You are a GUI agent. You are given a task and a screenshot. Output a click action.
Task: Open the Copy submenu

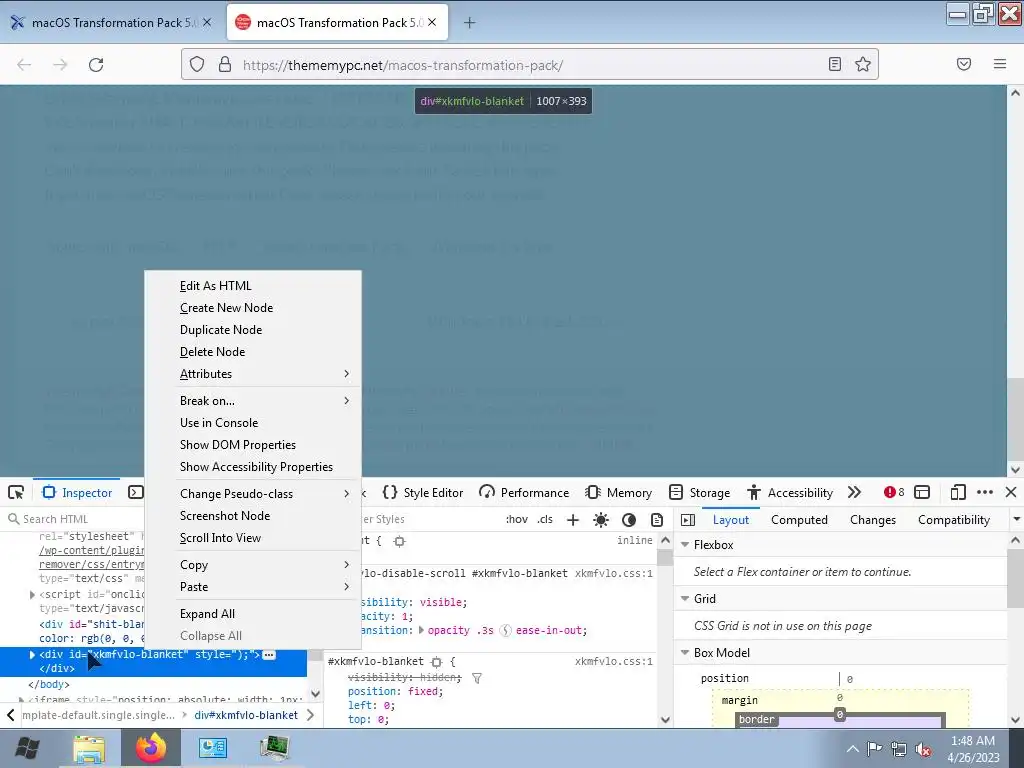click(x=253, y=565)
